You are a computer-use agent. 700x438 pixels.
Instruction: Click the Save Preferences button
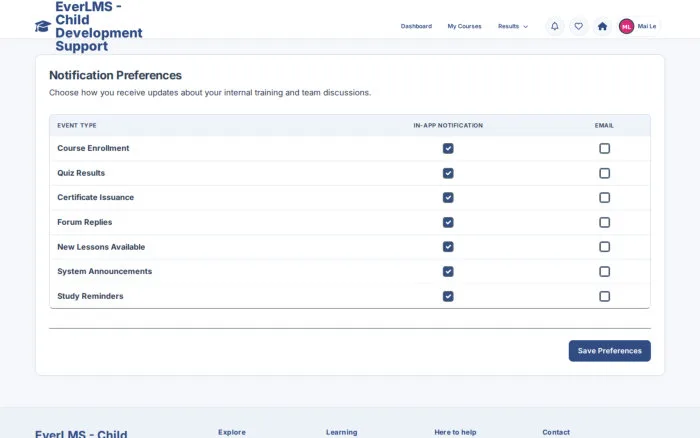609,351
